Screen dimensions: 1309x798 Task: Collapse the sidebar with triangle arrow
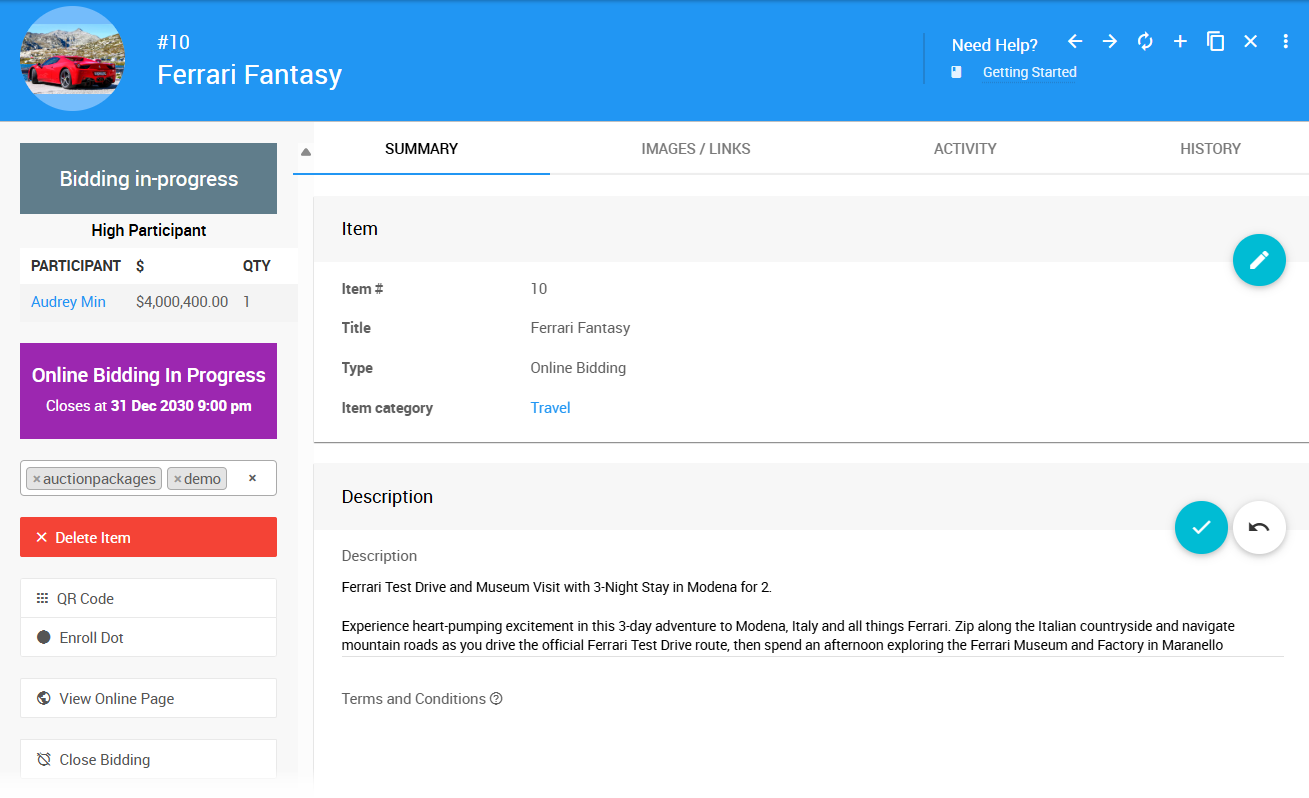(x=306, y=152)
